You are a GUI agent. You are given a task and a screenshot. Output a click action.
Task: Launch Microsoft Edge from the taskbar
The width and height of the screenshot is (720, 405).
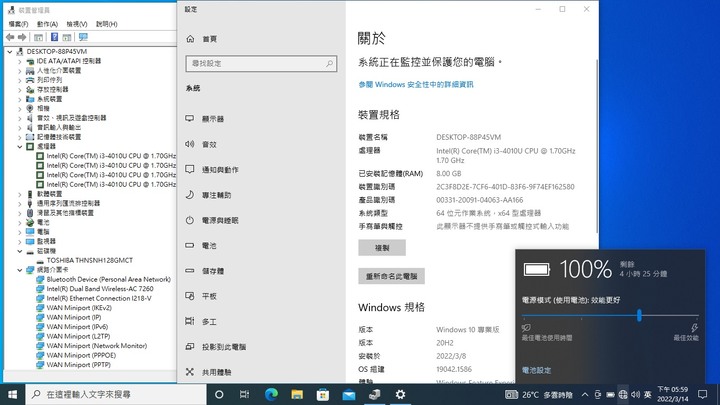point(271,394)
